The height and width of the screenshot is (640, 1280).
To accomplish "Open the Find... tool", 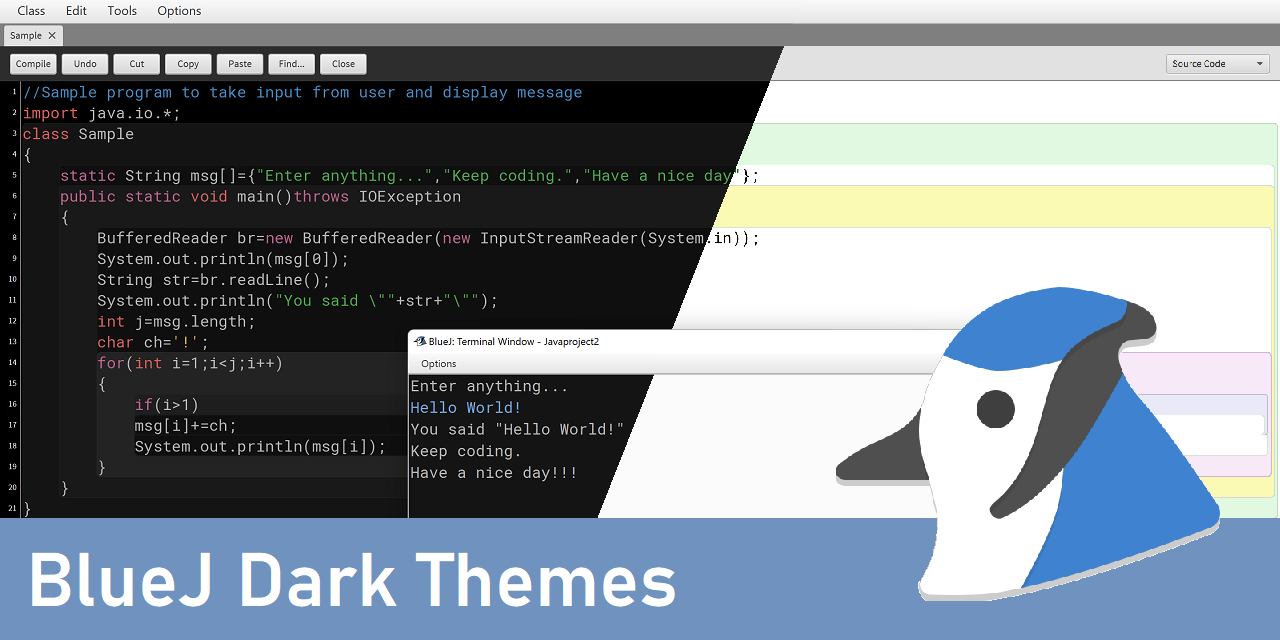I will 292,64.
